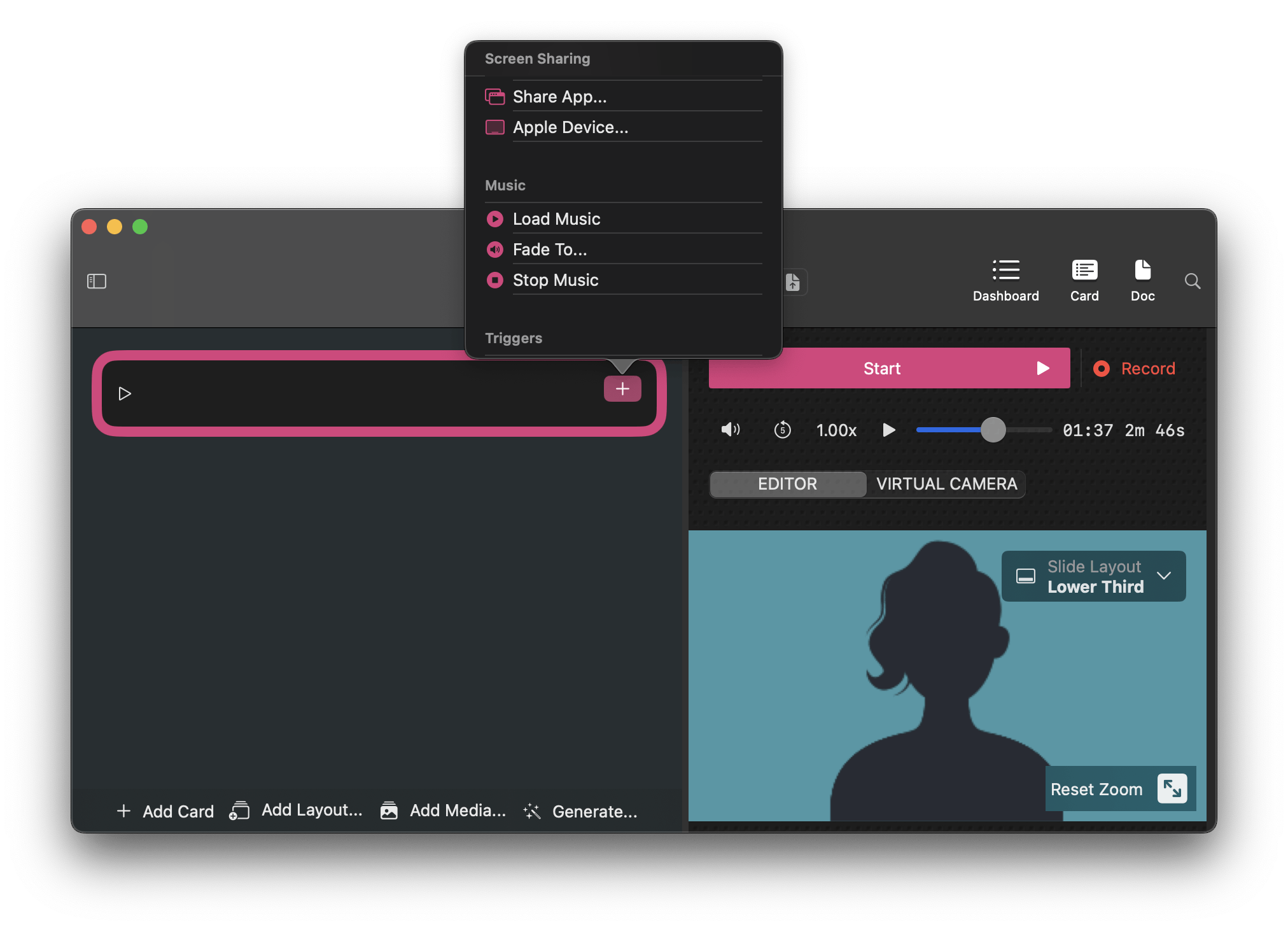Click the playback progress slider knob
1288x927 pixels.
pos(993,430)
